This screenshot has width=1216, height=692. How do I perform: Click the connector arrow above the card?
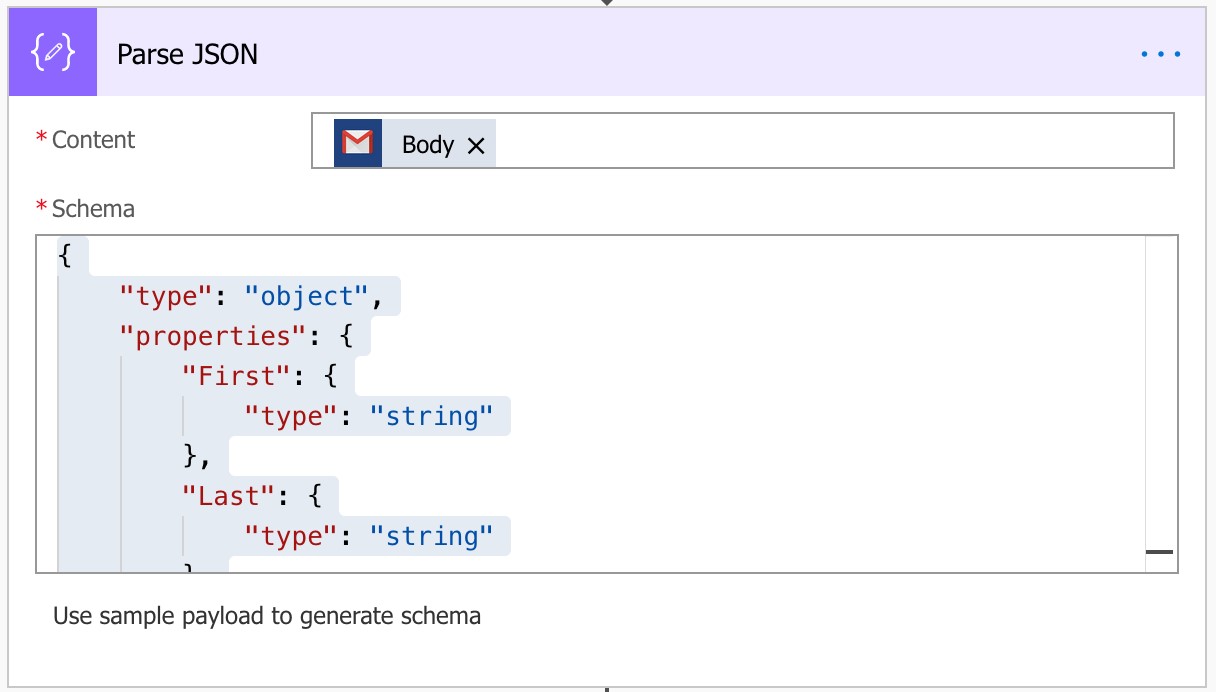[608, 4]
